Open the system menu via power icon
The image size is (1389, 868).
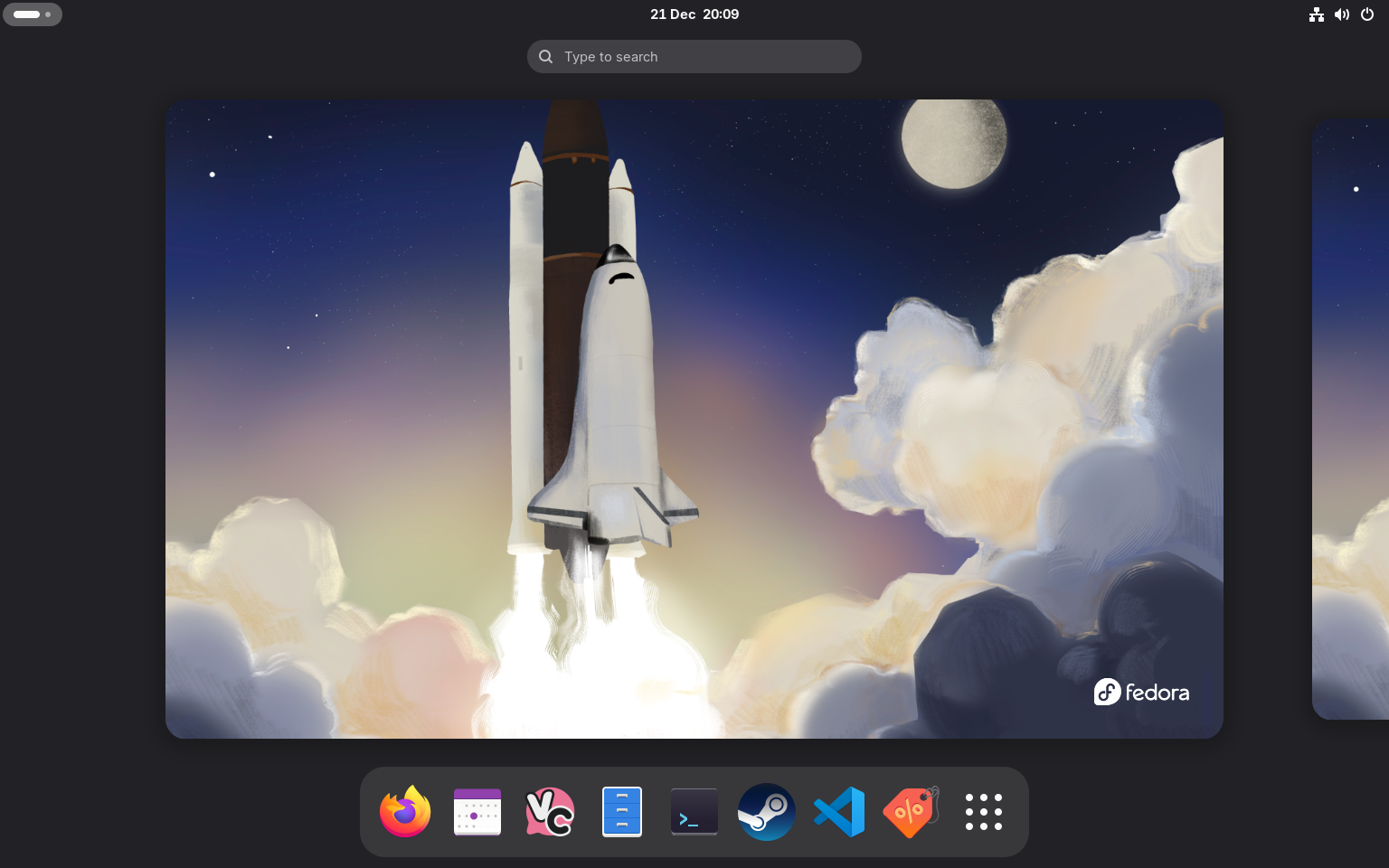point(1367,14)
